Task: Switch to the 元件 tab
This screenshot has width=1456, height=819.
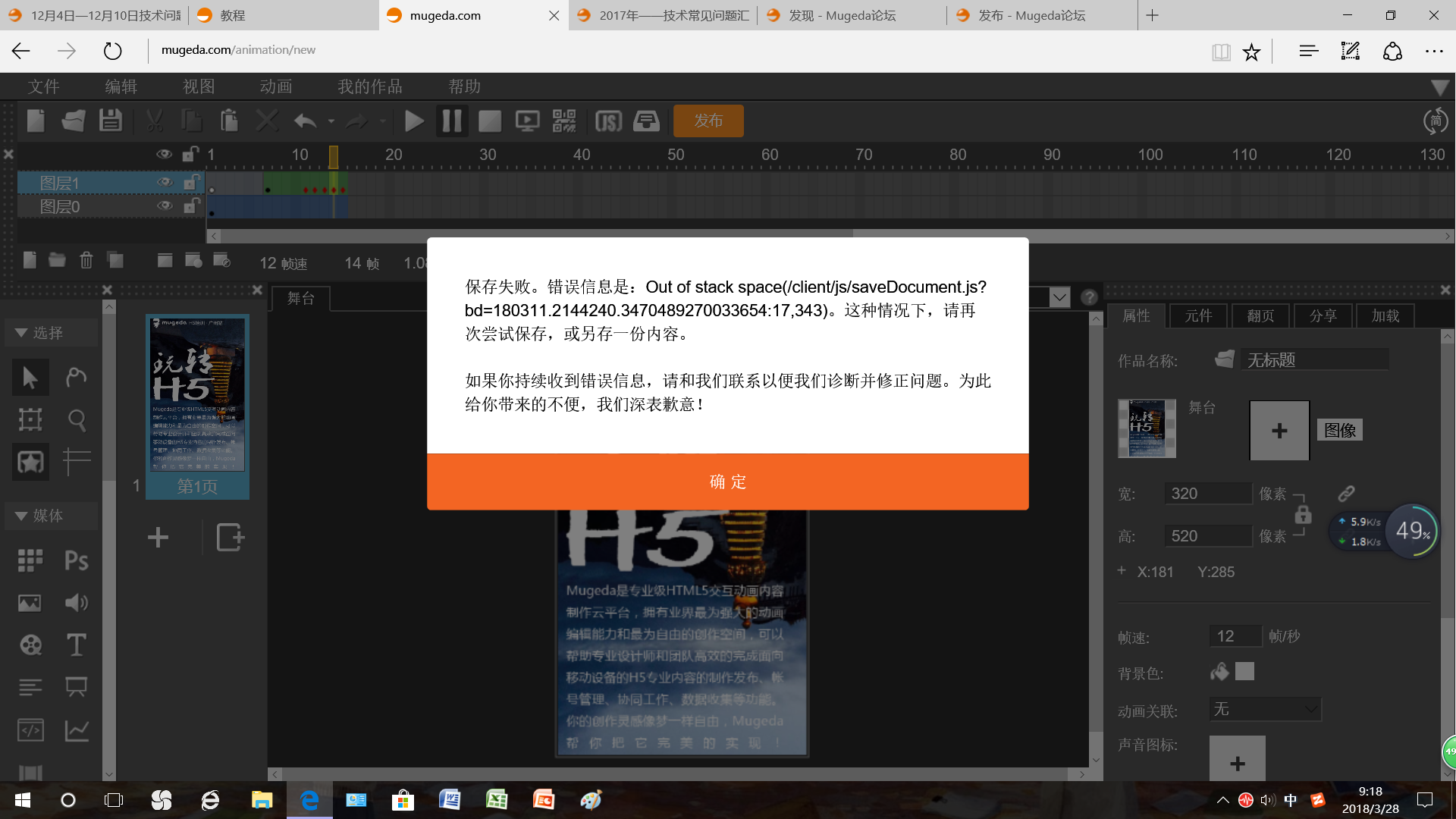Action: pos(1199,316)
